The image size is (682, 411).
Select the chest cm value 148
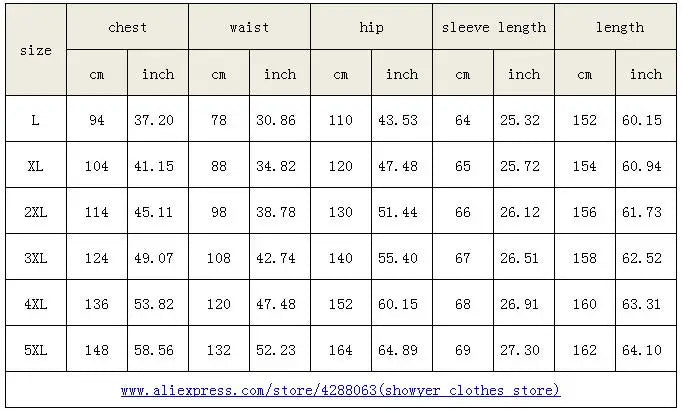(97, 350)
